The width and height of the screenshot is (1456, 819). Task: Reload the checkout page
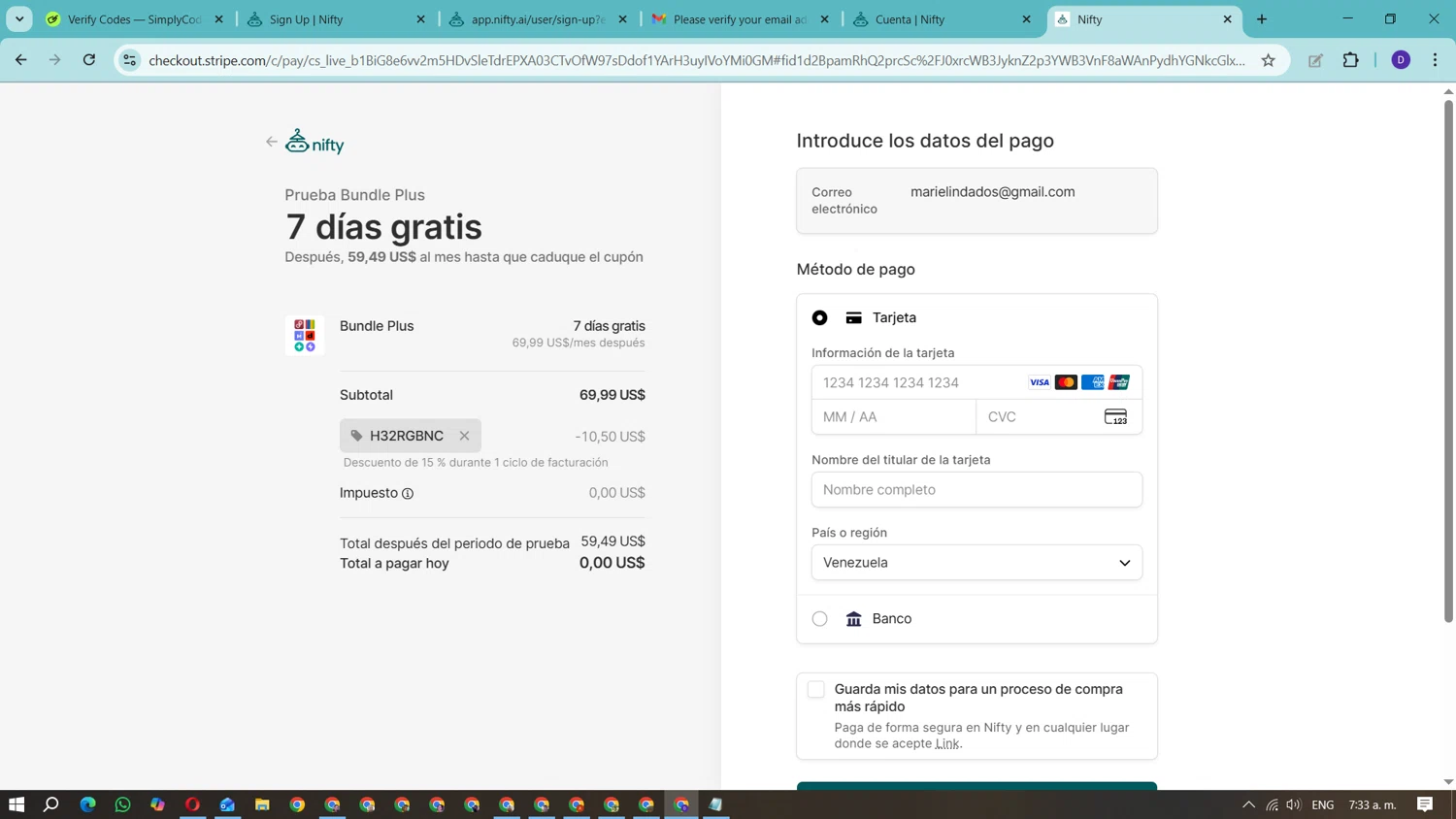[89, 60]
